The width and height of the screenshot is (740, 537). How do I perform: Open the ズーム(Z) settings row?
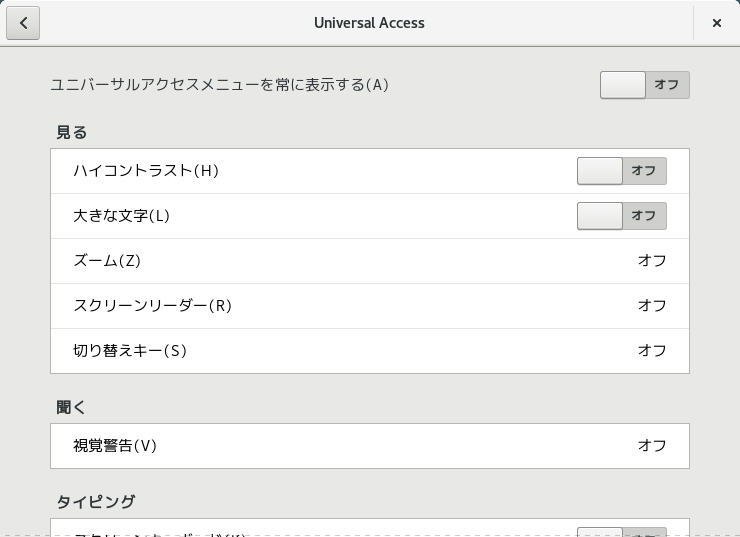click(x=370, y=261)
